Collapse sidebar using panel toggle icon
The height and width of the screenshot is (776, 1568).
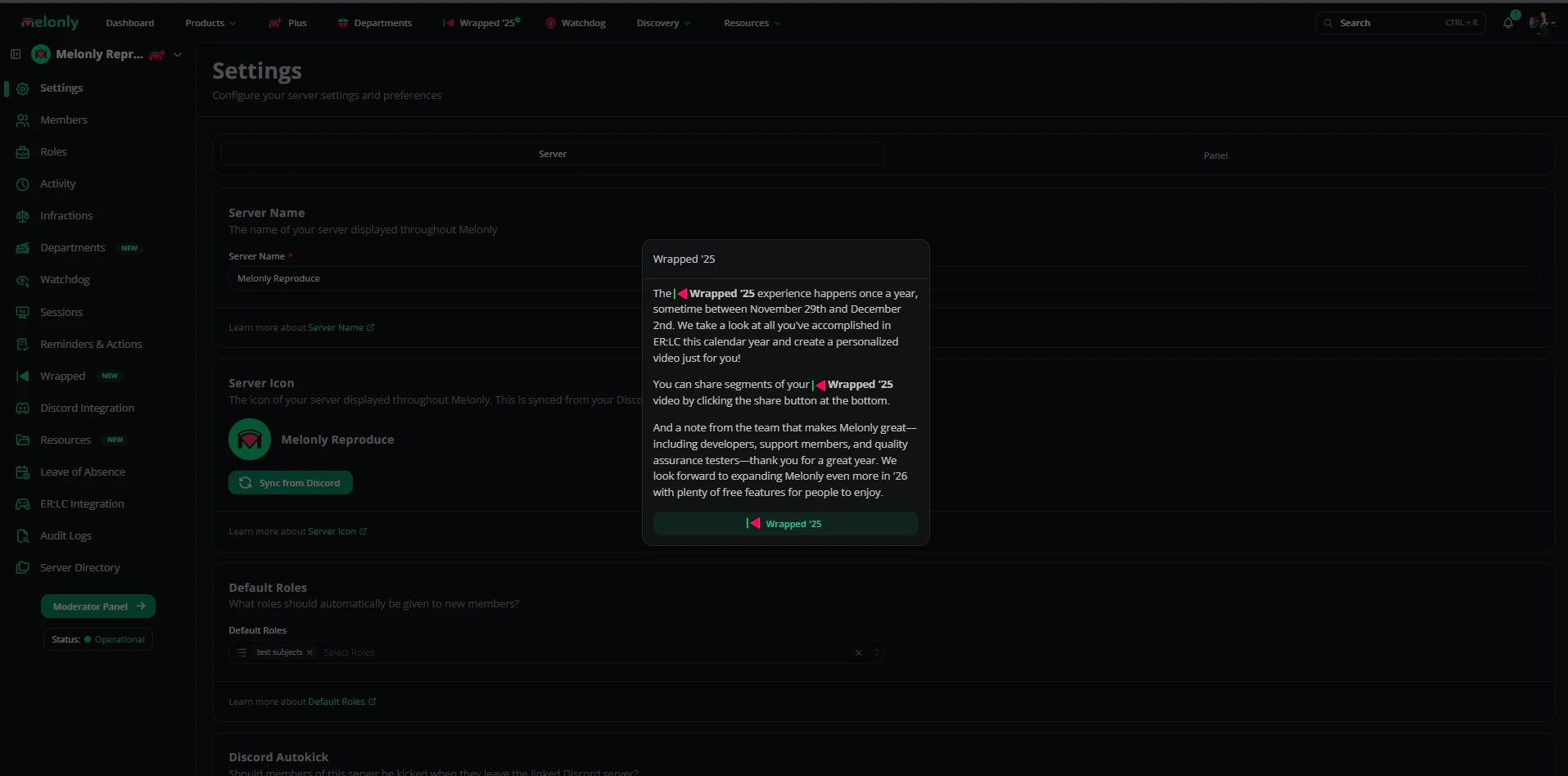coord(16,54)
